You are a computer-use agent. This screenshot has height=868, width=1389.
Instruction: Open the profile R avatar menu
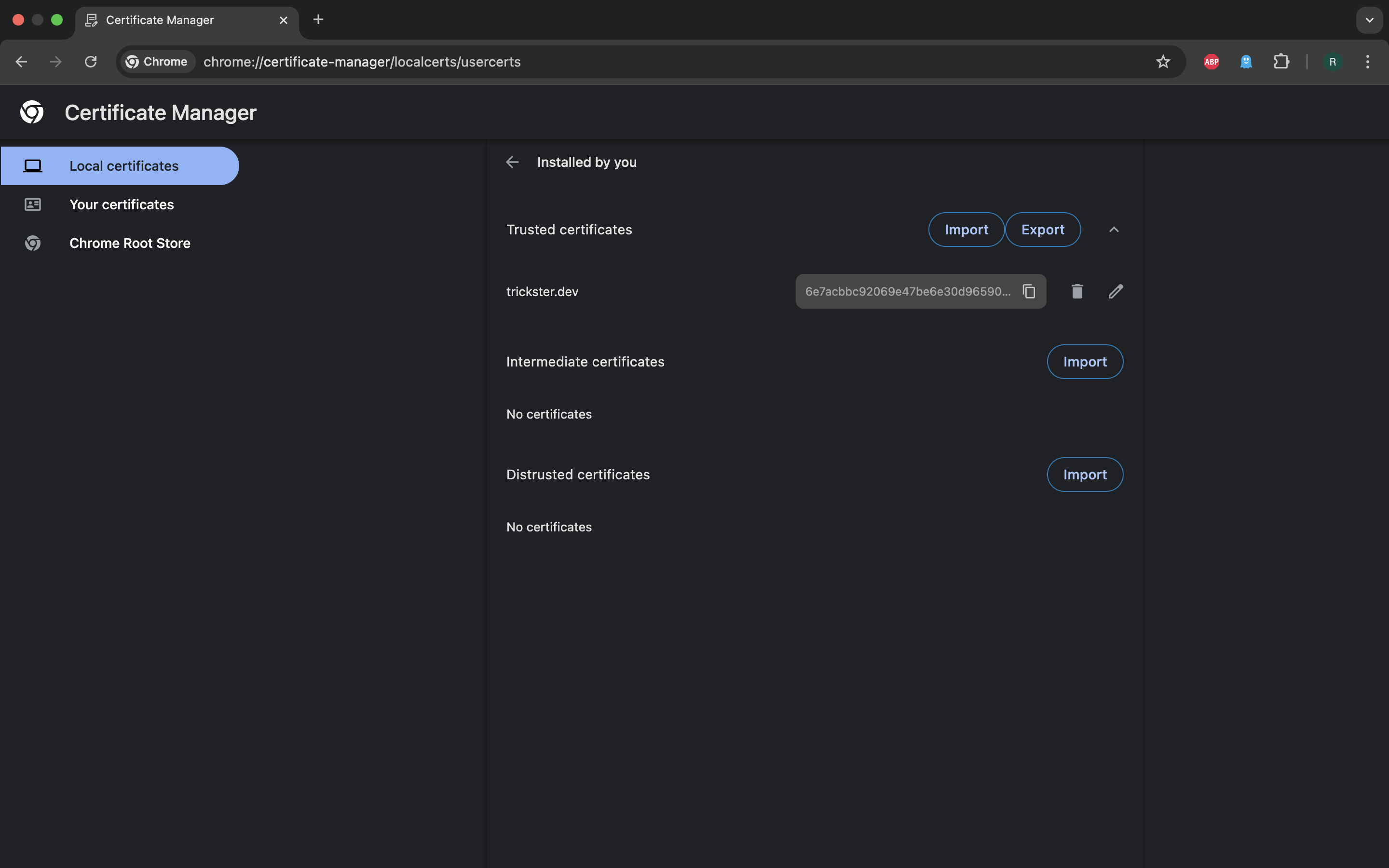(1332, 62)
